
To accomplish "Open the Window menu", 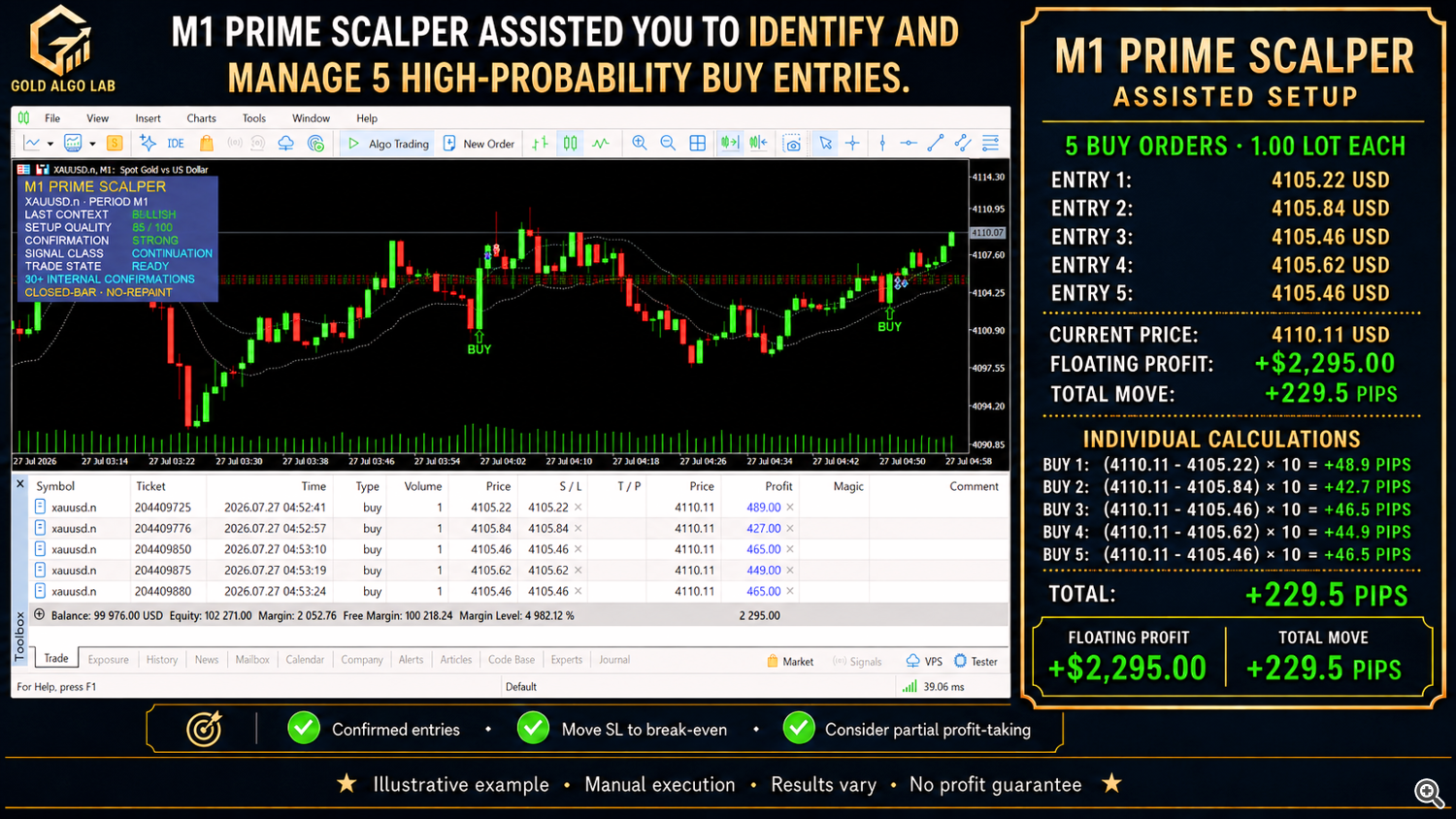I will (311, 118).
